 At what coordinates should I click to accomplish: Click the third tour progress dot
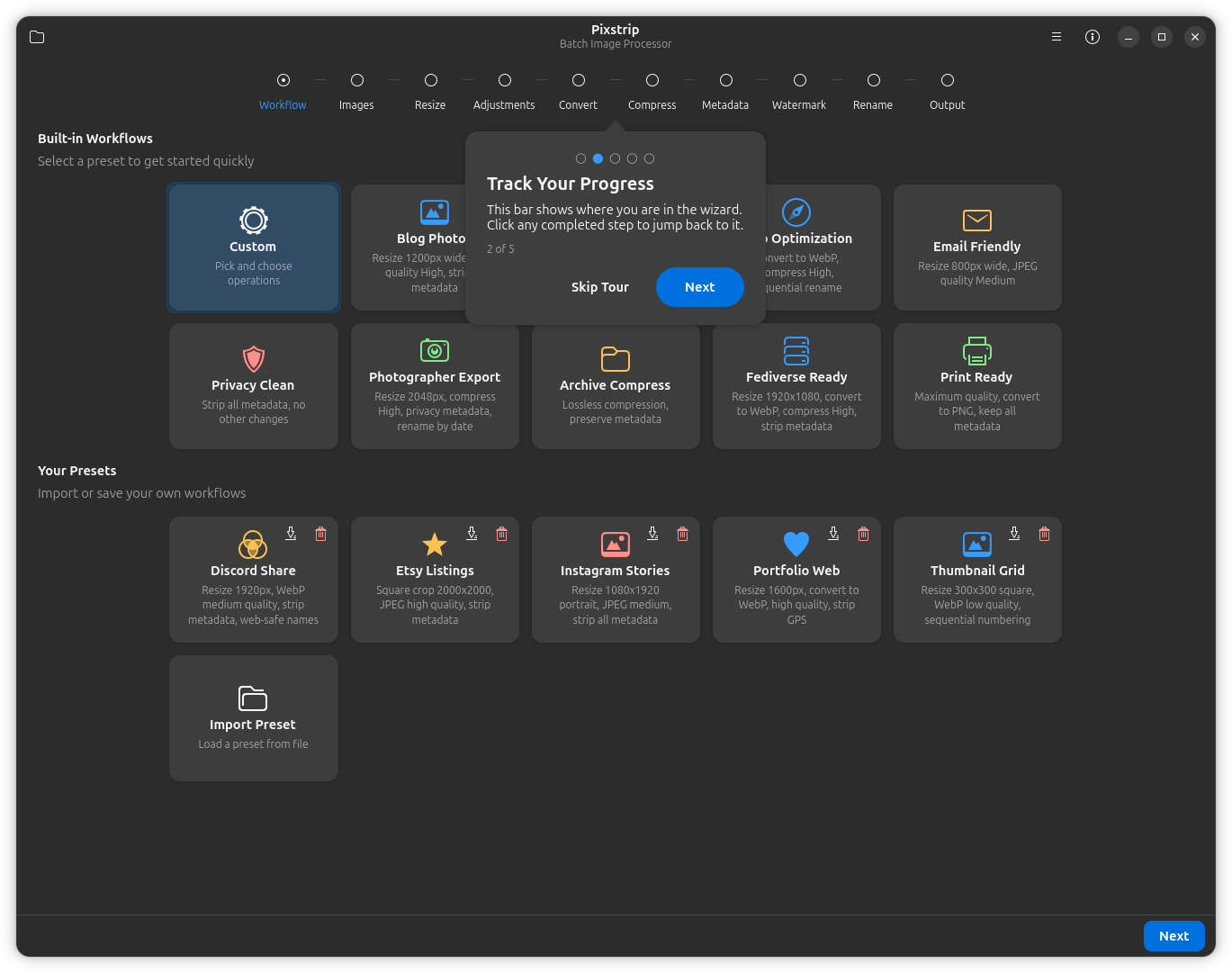pos(615,158)
